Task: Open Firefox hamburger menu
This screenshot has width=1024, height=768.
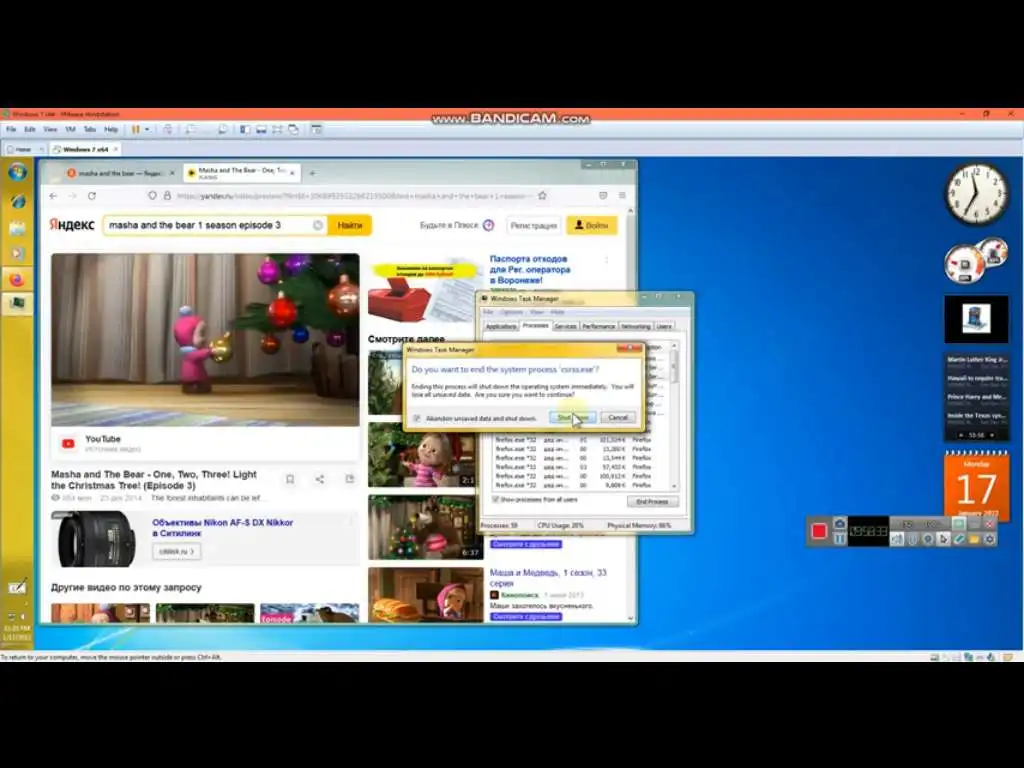Action: 622,195
